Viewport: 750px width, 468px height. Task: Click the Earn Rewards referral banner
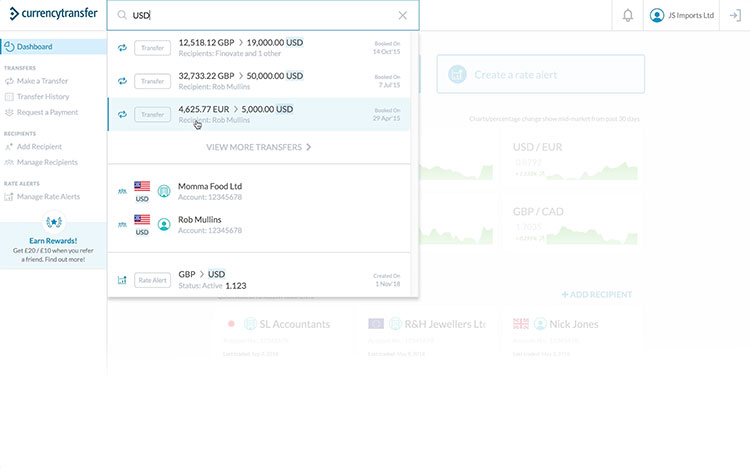tap(53, 247)
